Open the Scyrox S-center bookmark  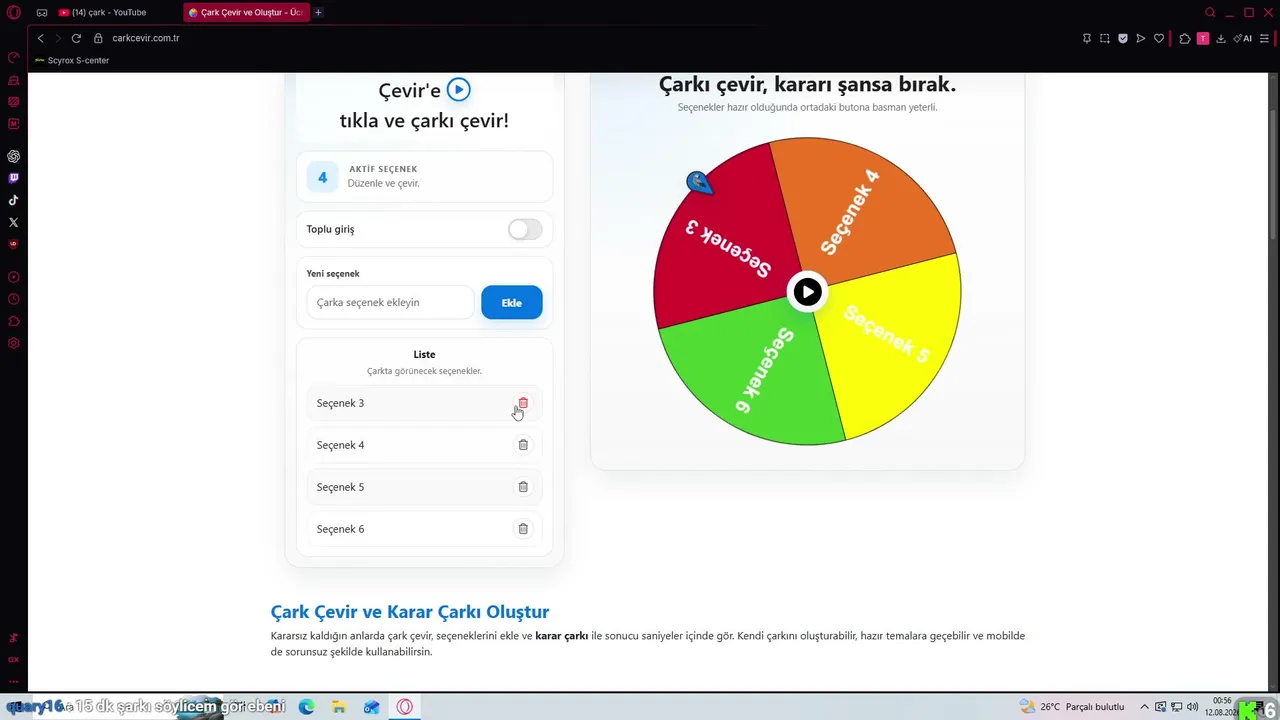72,60
